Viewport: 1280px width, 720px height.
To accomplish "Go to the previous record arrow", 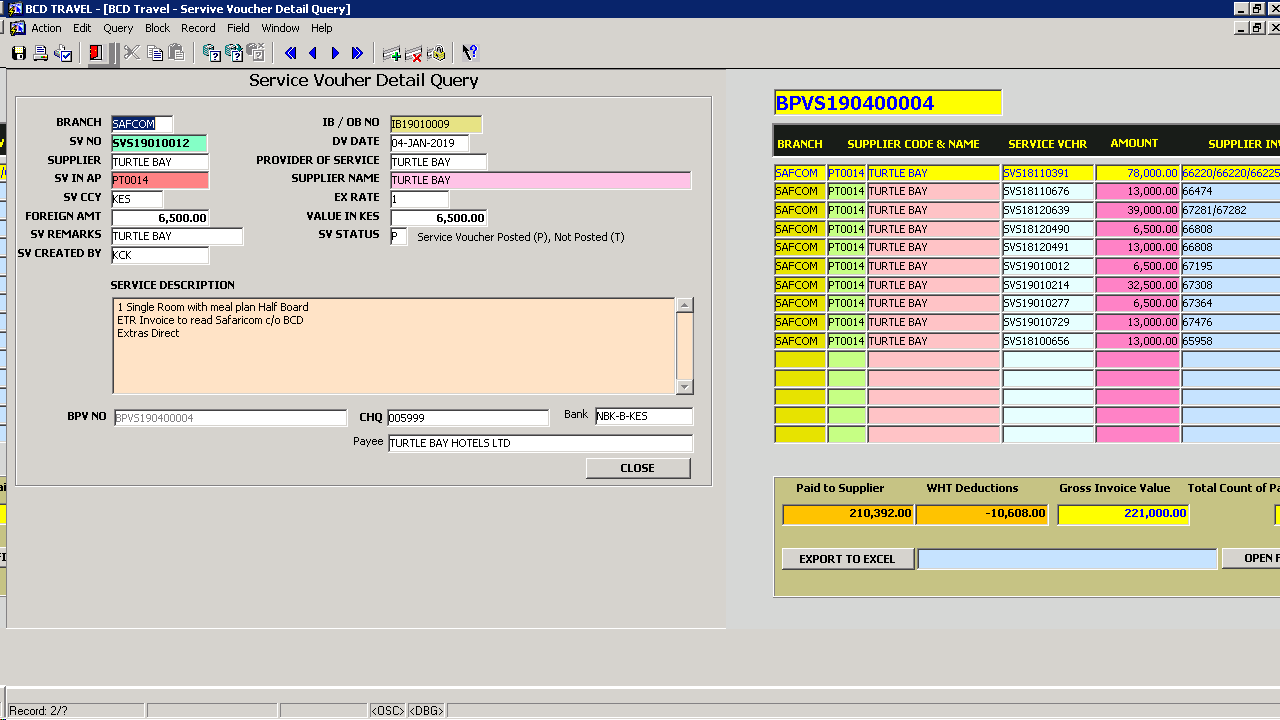I will pyautogui.click(x=313, y=53).
